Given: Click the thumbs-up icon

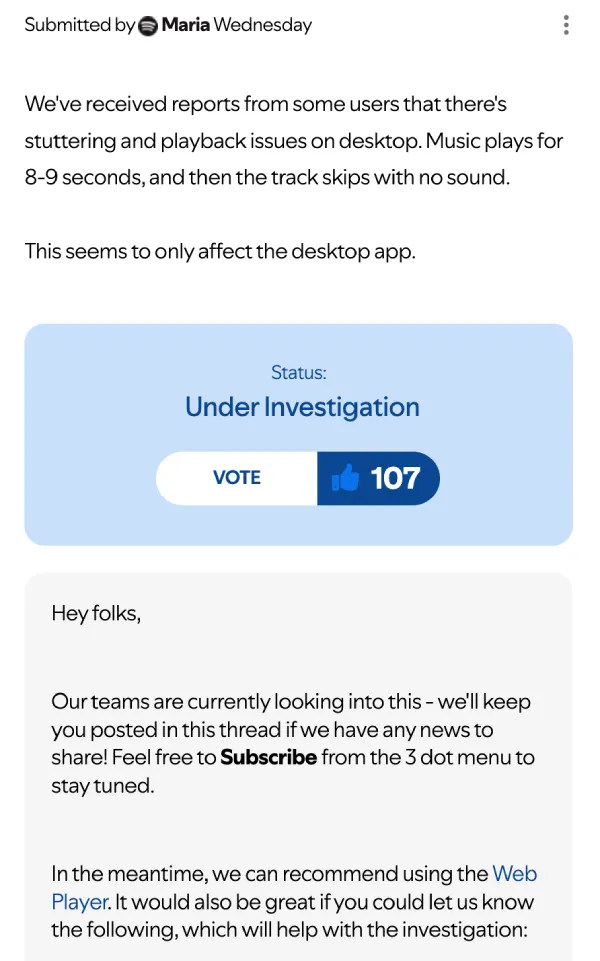Looking at the screenshot, I should [345, 478].
